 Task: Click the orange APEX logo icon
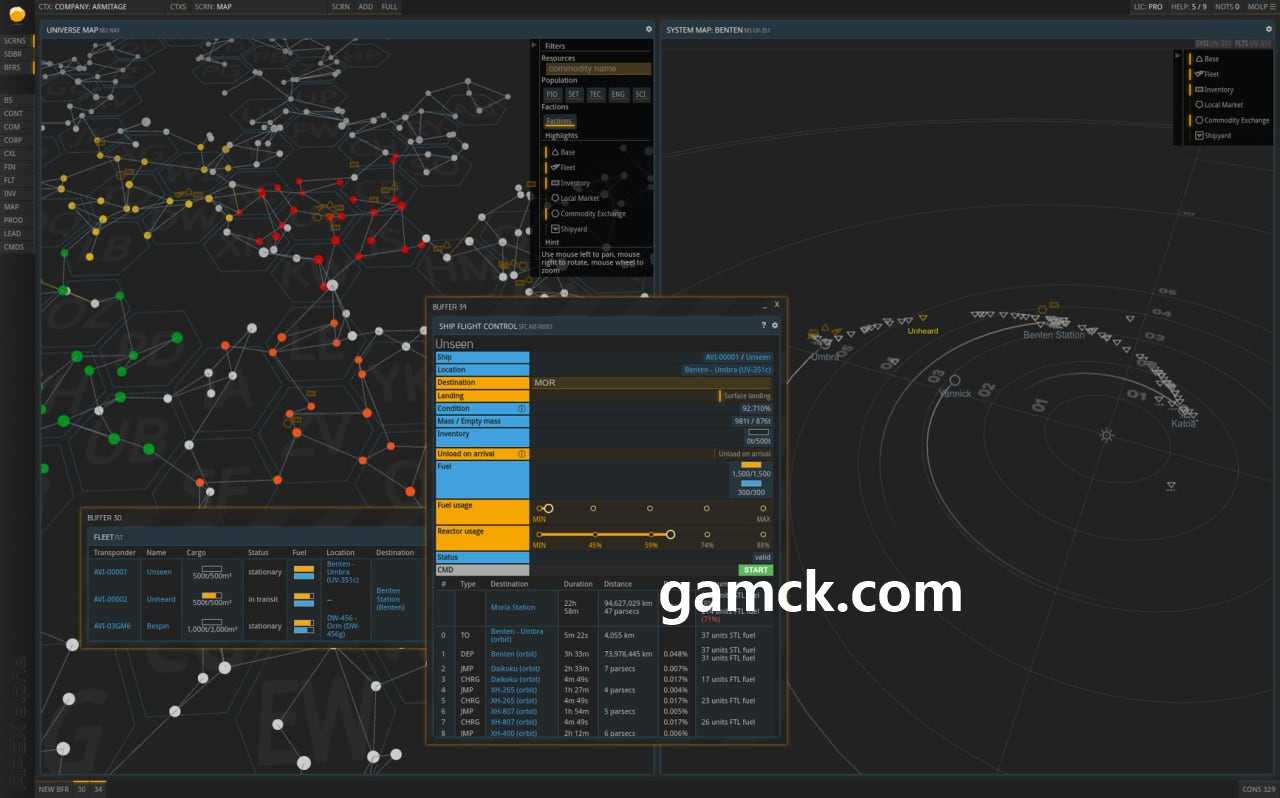[x=16, y=14]
